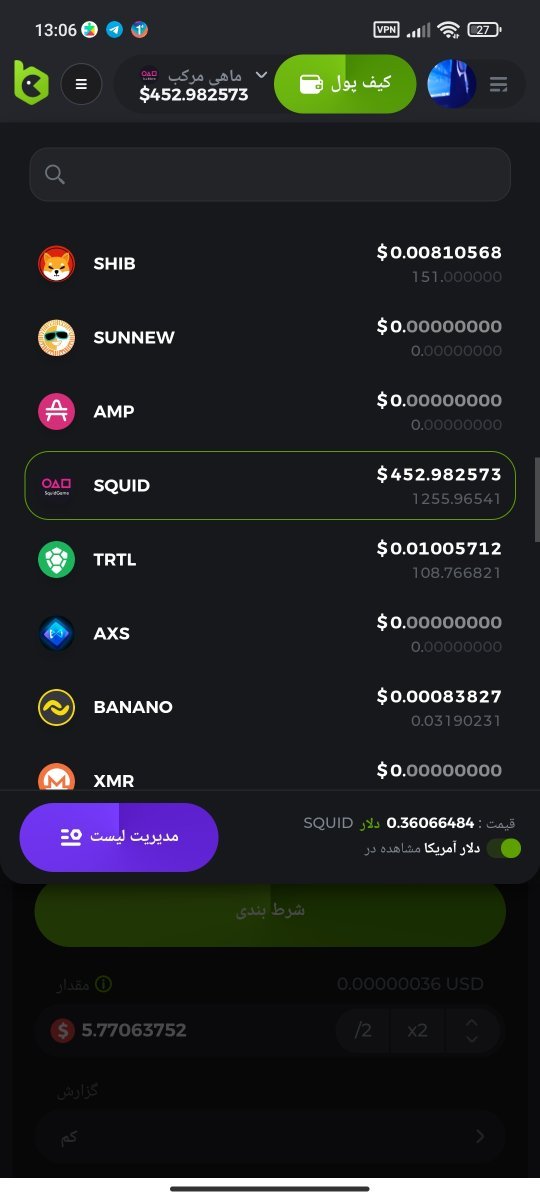540x1200 pixels.
Task: Focus the currency search field
Action: tap(270, 175)
